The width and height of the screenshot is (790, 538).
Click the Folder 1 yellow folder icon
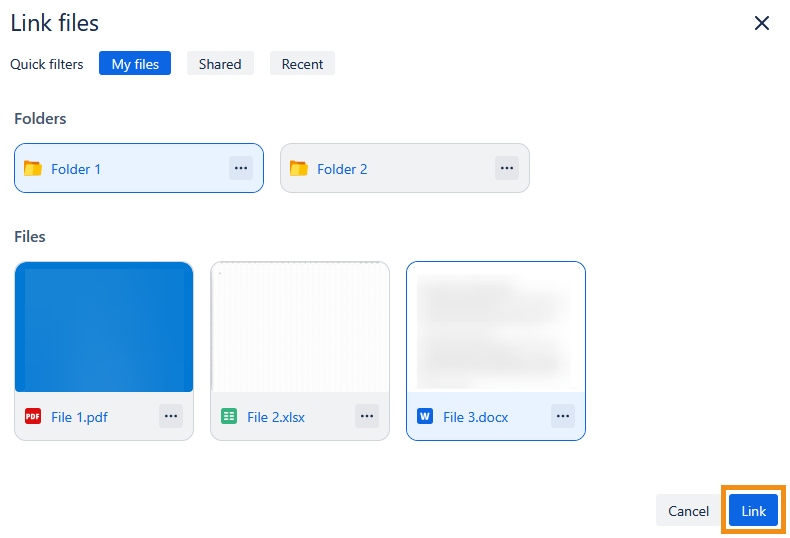33,169
